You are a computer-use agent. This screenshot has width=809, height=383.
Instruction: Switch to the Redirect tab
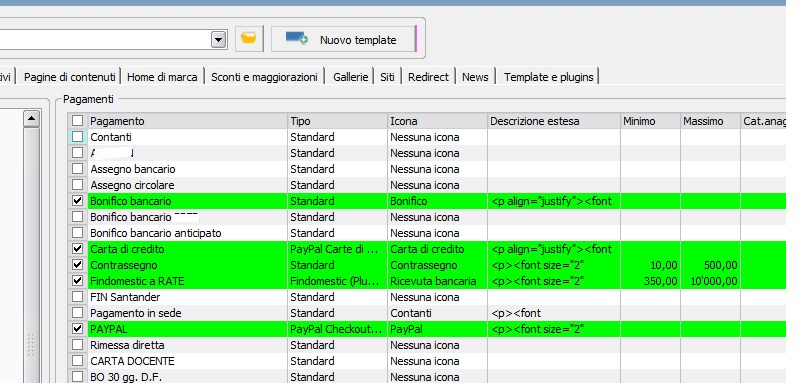point(428,77)
